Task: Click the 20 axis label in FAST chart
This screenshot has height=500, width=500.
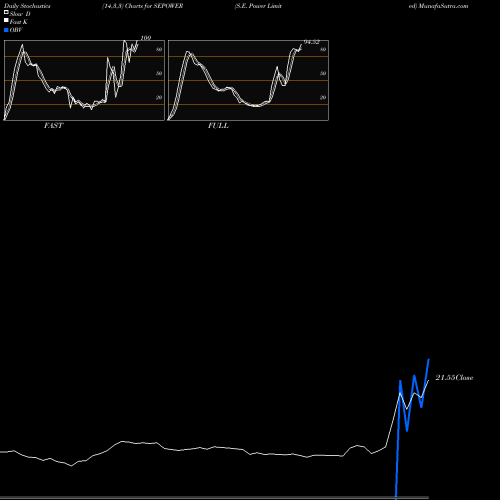Action: [159, 98]
